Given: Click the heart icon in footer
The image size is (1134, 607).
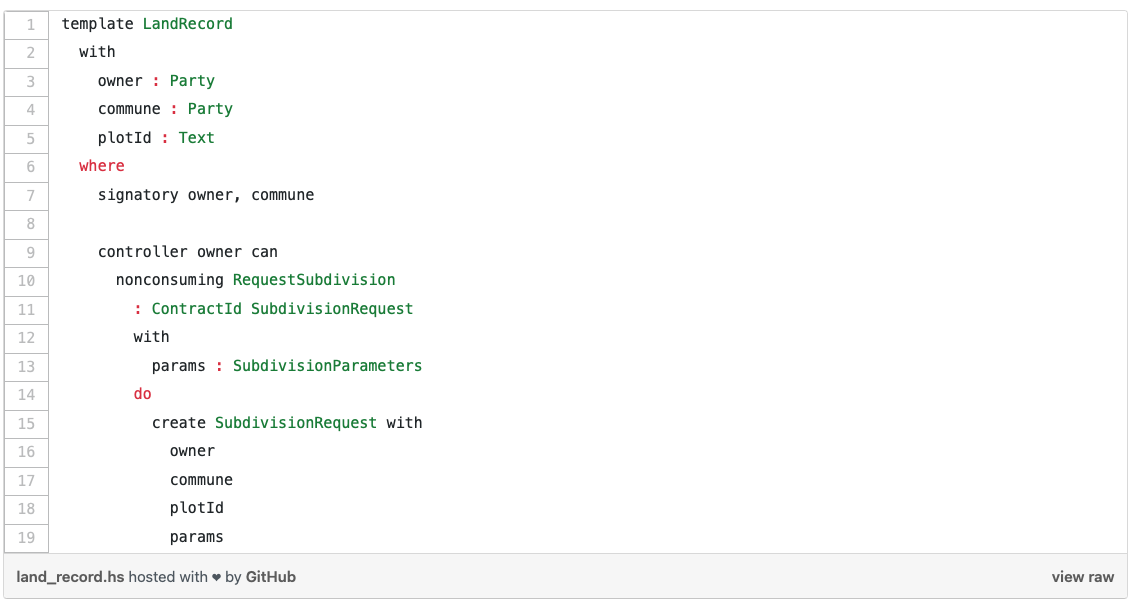Looking at the screenshot, I should [216, 577].
